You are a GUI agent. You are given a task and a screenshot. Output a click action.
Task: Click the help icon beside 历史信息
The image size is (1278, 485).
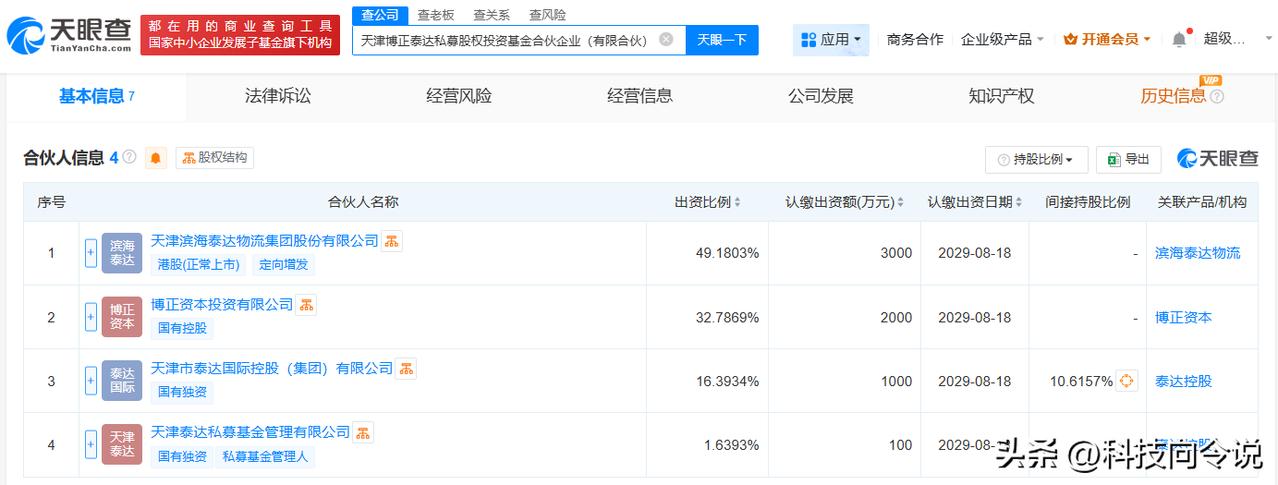point(1217,97)
